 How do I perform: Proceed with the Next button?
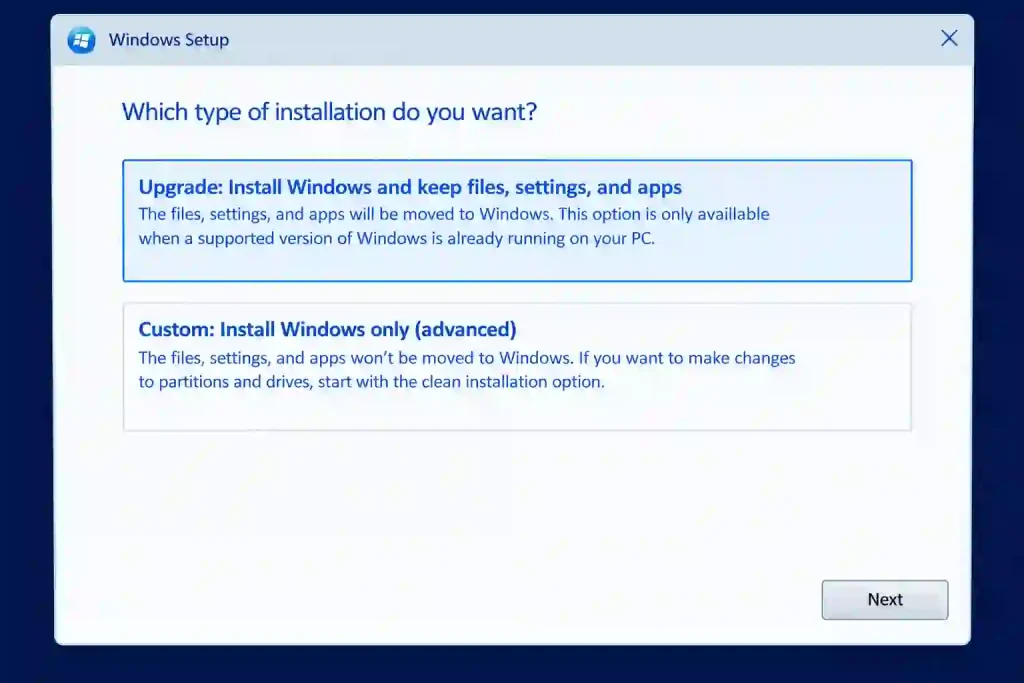(885, 599)
